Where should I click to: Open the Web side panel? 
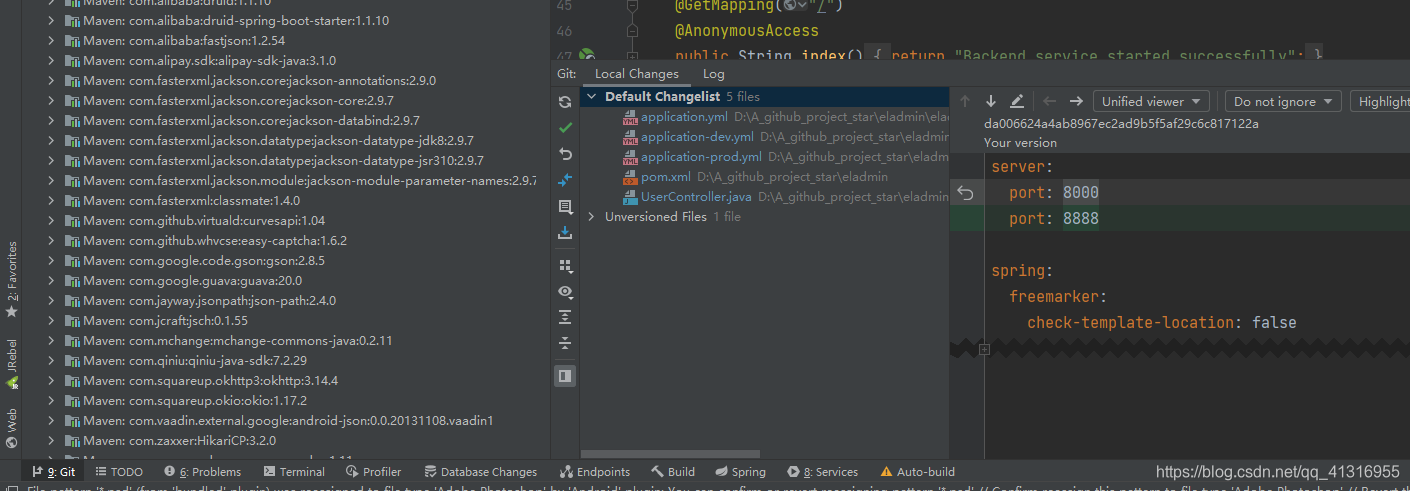pos(12,428)
